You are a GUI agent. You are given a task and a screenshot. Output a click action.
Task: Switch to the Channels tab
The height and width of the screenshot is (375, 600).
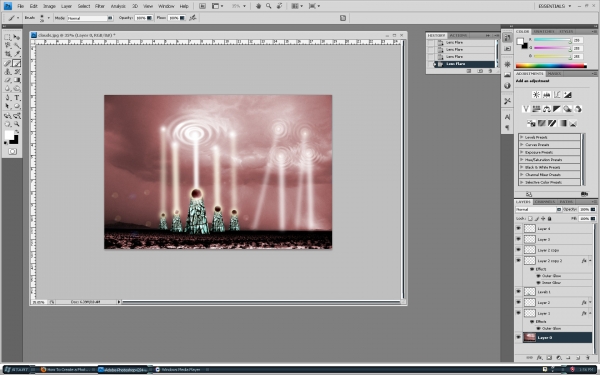(x=545, y=202)
